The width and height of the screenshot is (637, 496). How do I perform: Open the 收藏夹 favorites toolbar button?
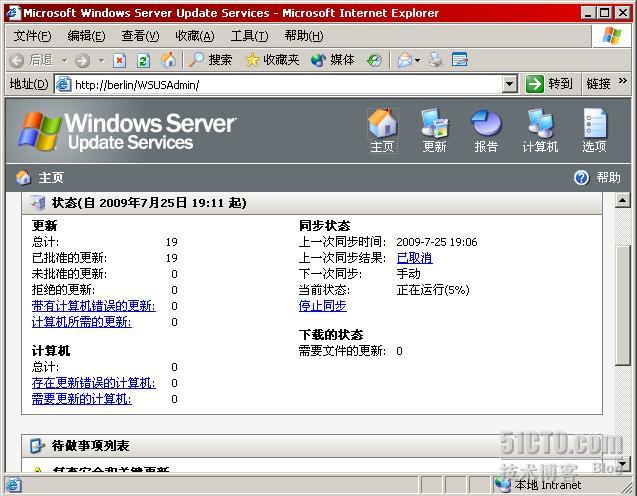pyautogui.click(x=272, y=61)
